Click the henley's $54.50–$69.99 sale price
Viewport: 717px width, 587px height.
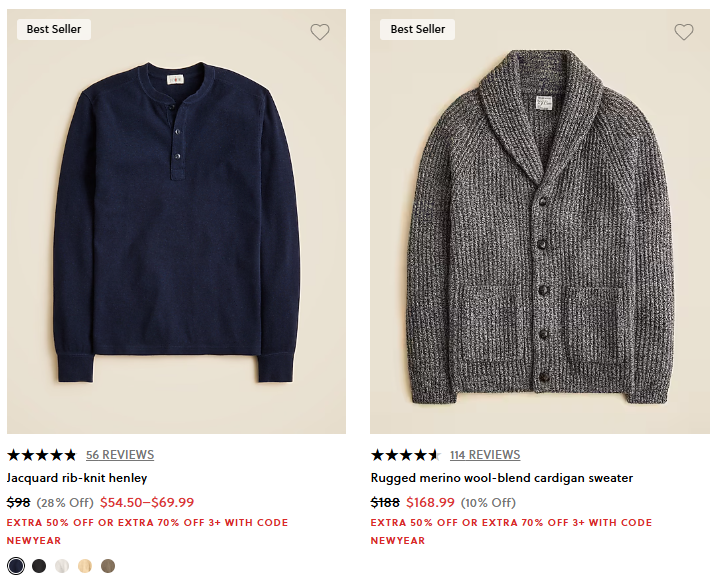[x=147, y=502]
